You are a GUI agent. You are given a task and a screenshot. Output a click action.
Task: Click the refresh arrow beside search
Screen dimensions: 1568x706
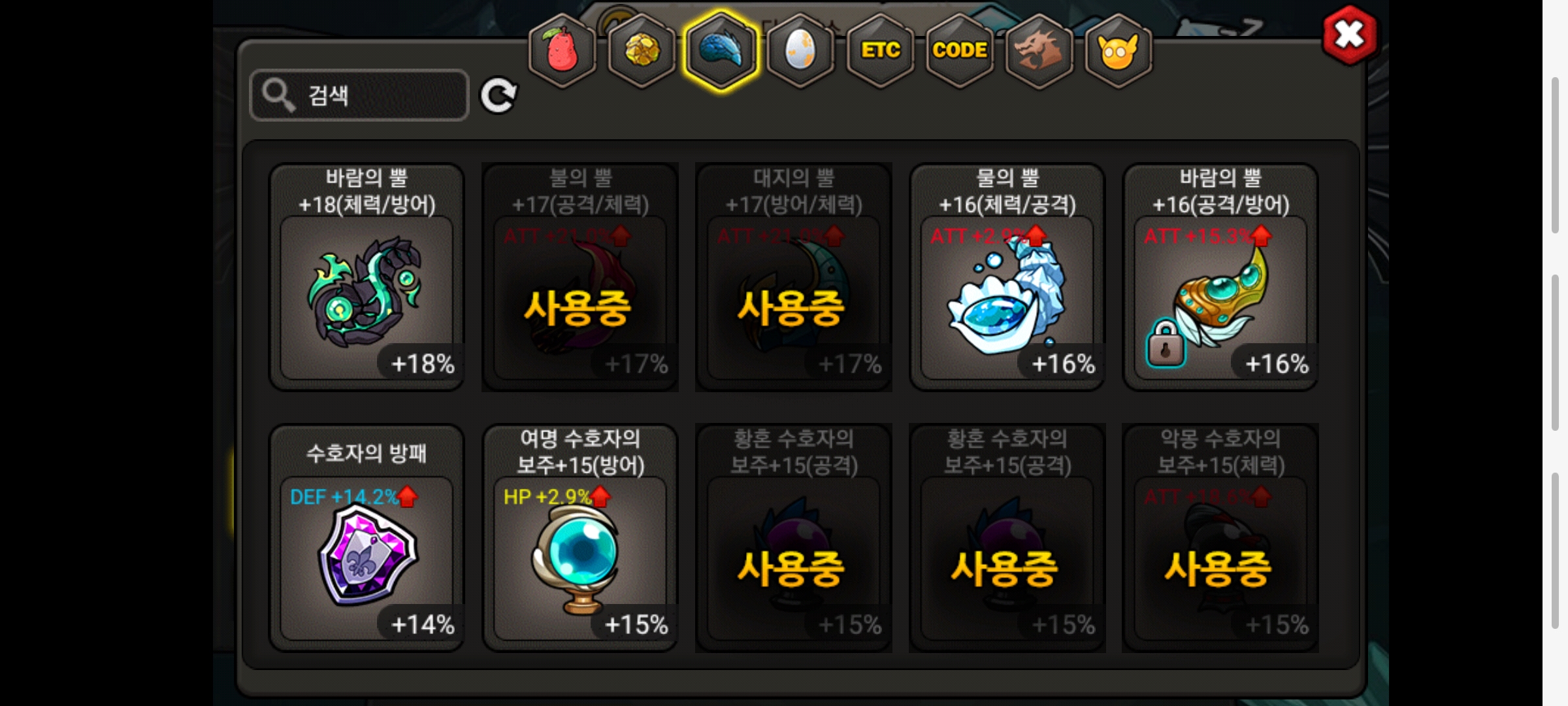498,96
